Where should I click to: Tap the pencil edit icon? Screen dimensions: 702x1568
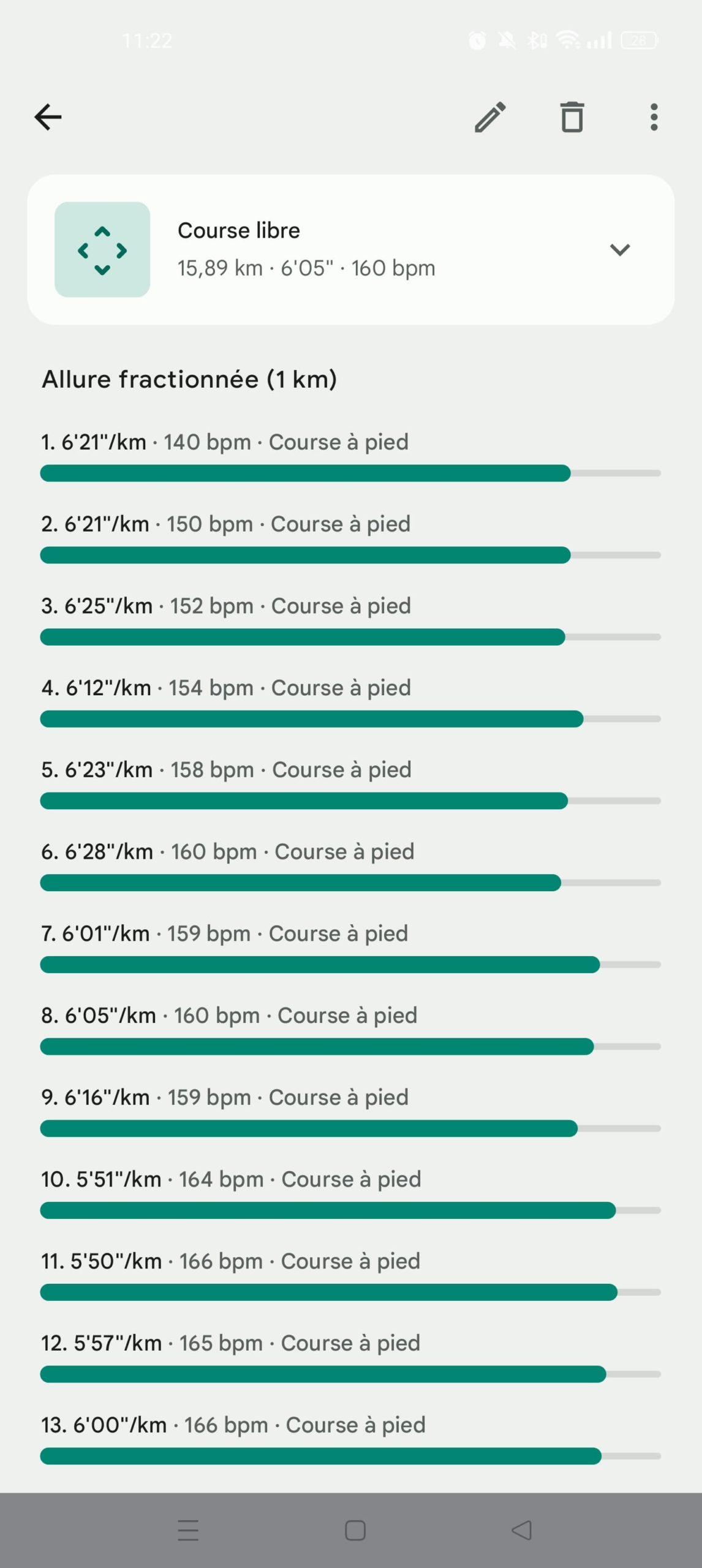coord(490,117)
